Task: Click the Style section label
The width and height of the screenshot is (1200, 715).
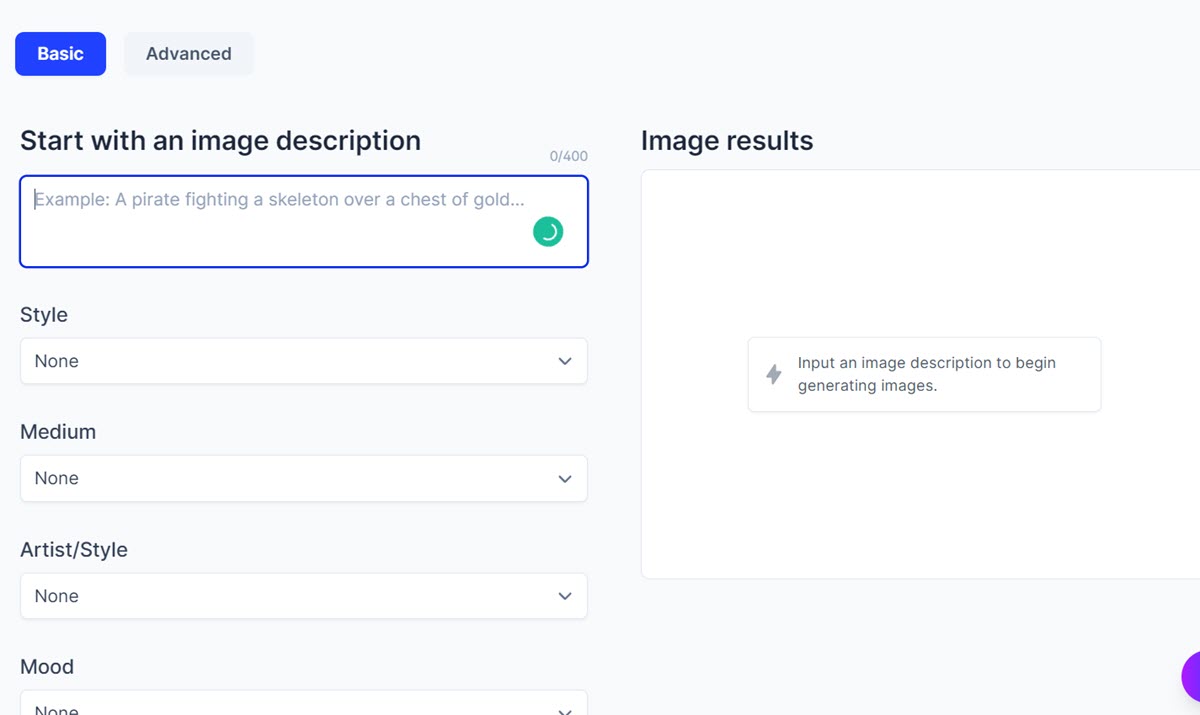Action: (x=43, y=314)
